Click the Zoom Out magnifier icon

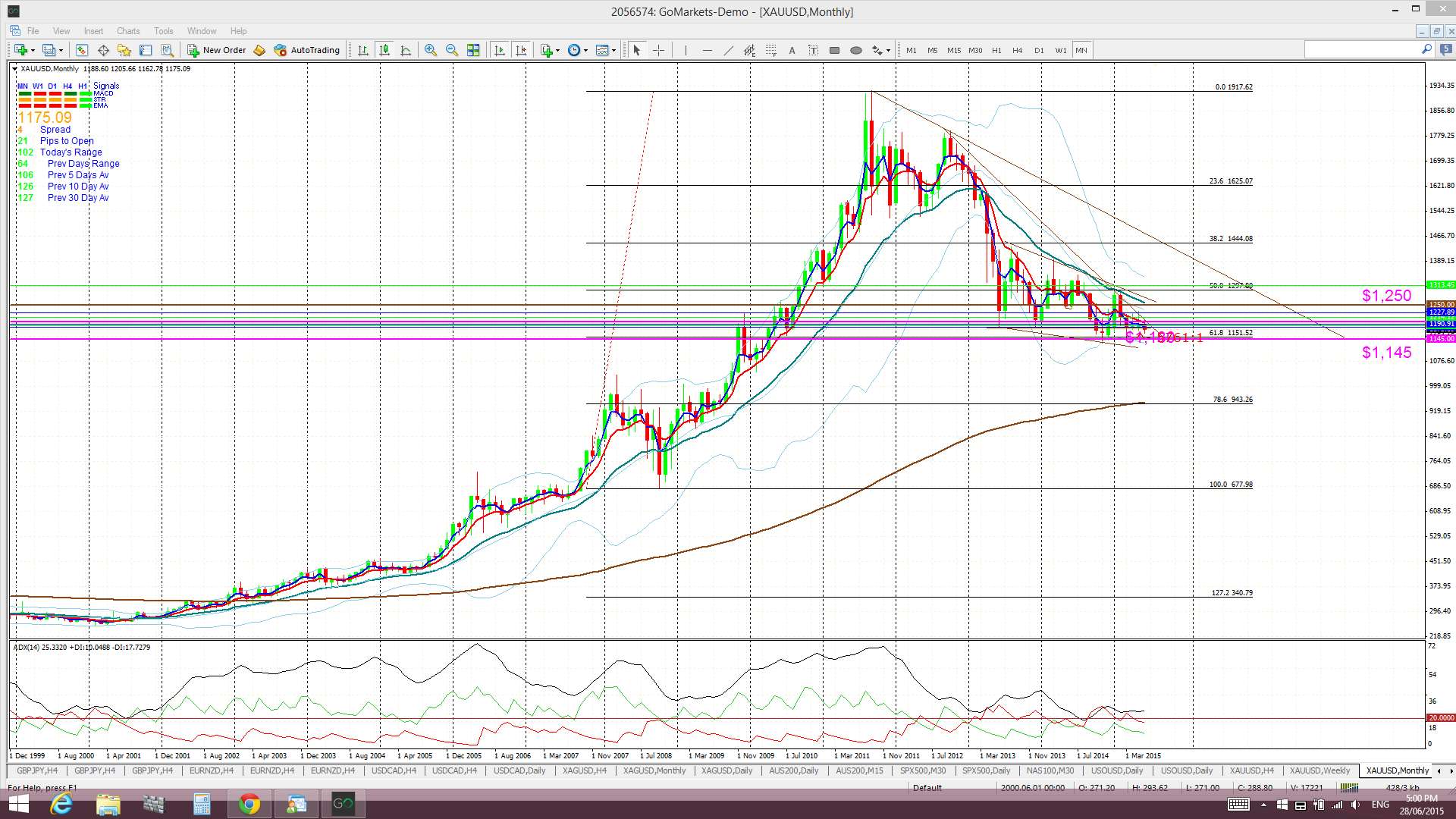(x=452, y=50)
